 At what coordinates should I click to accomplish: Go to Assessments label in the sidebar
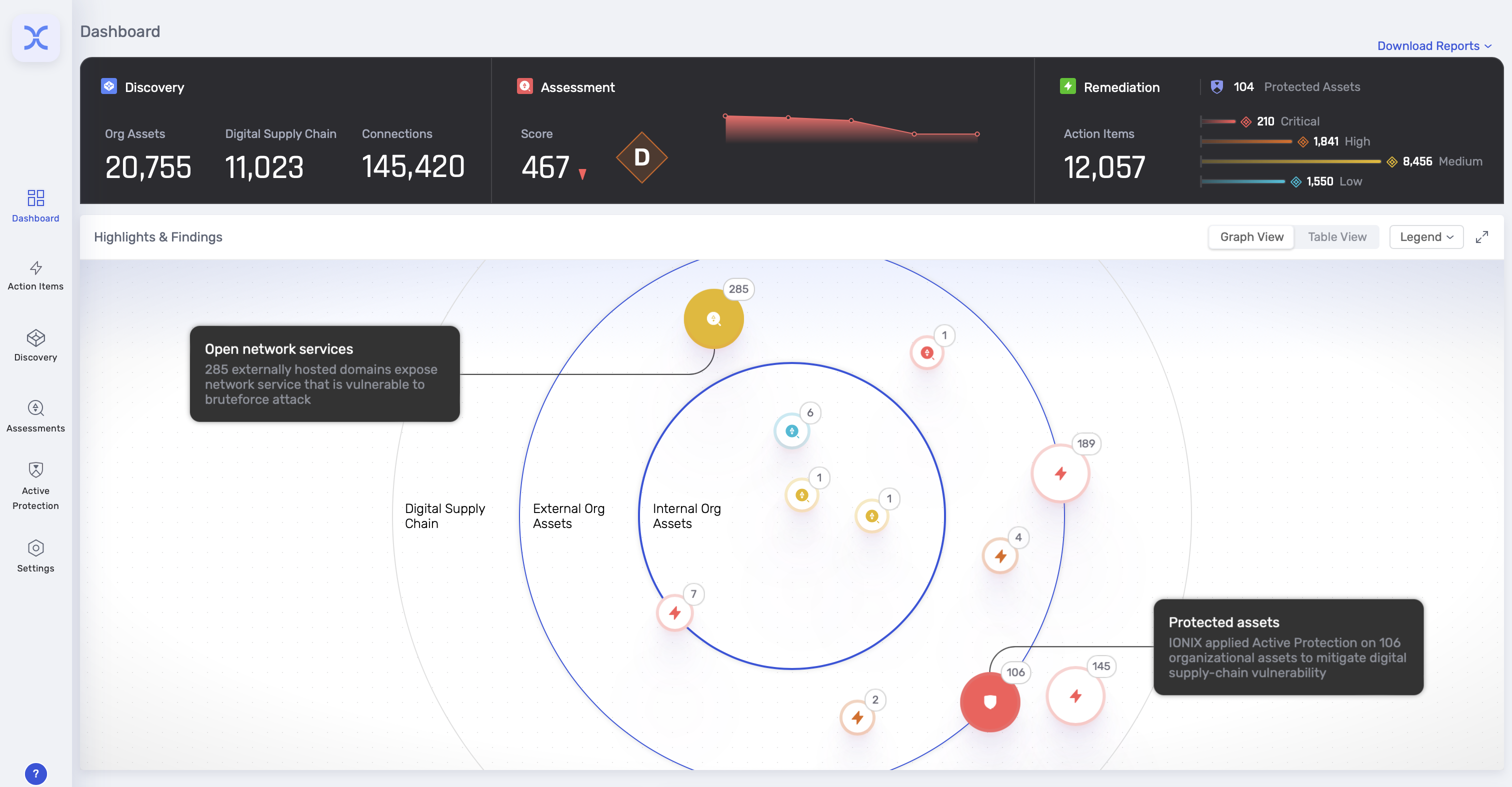click(36, 428)
